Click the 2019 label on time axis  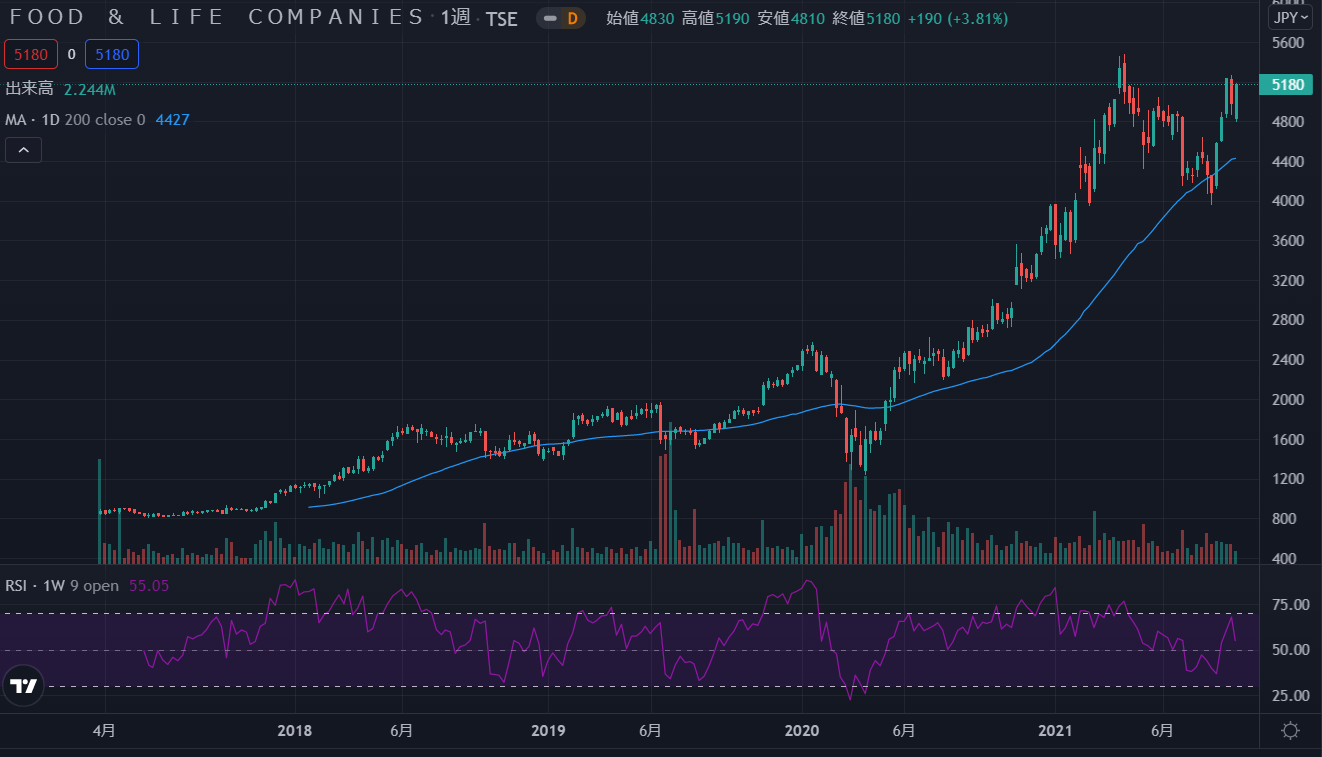(x=549, y=731)
